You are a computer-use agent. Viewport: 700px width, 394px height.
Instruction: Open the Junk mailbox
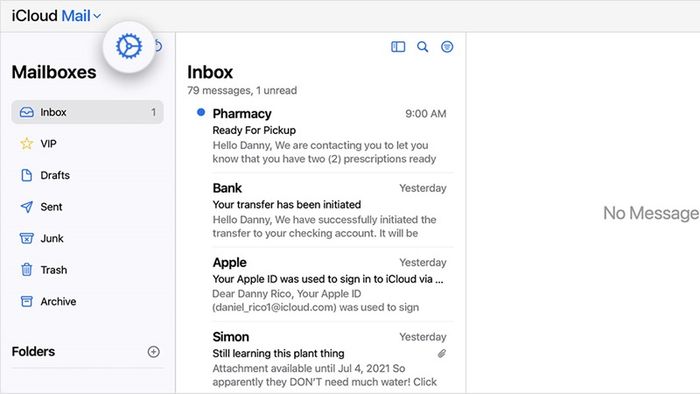[88, 238]
